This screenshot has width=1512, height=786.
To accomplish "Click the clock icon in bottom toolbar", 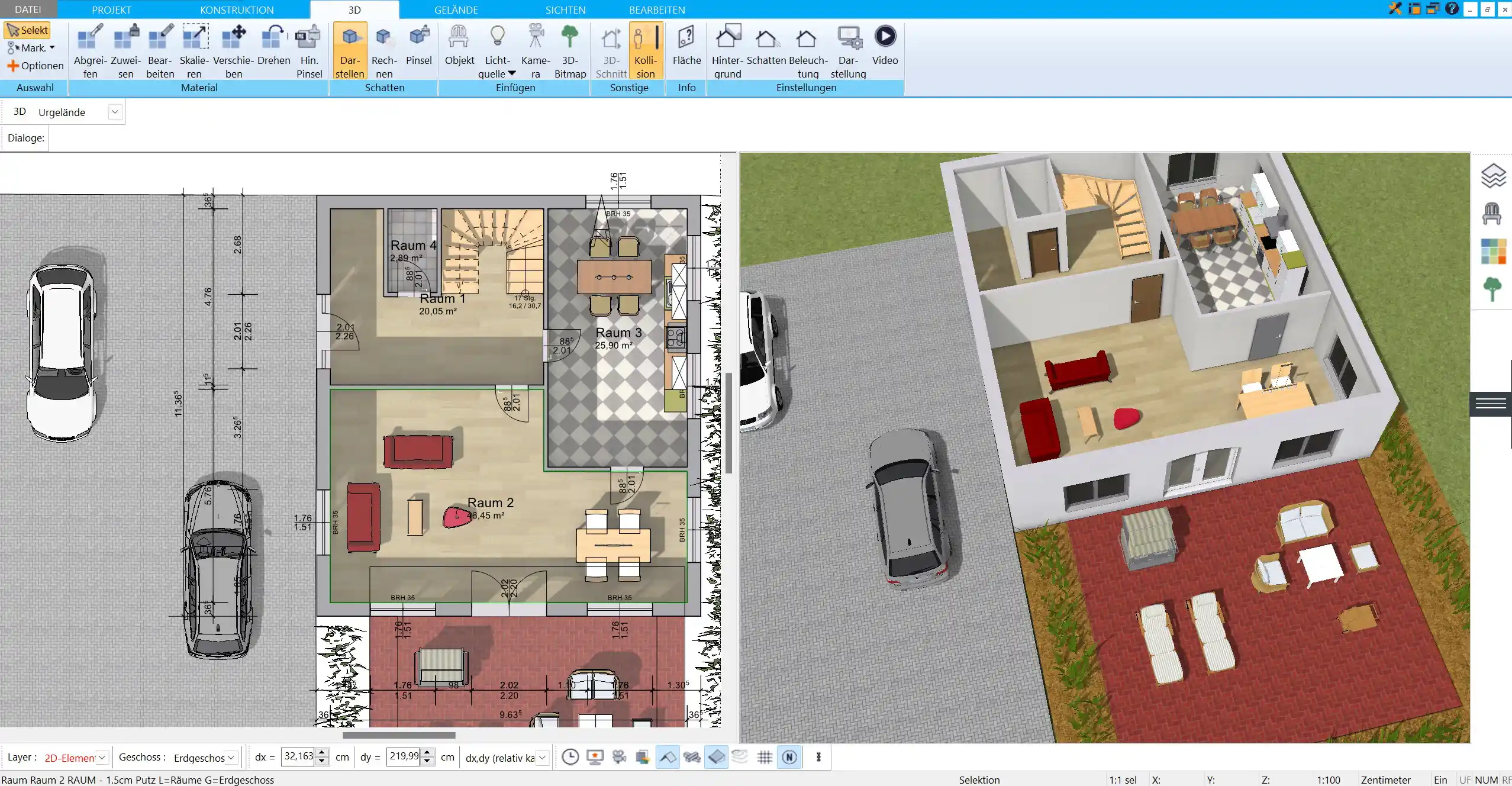I will (570, 757).
